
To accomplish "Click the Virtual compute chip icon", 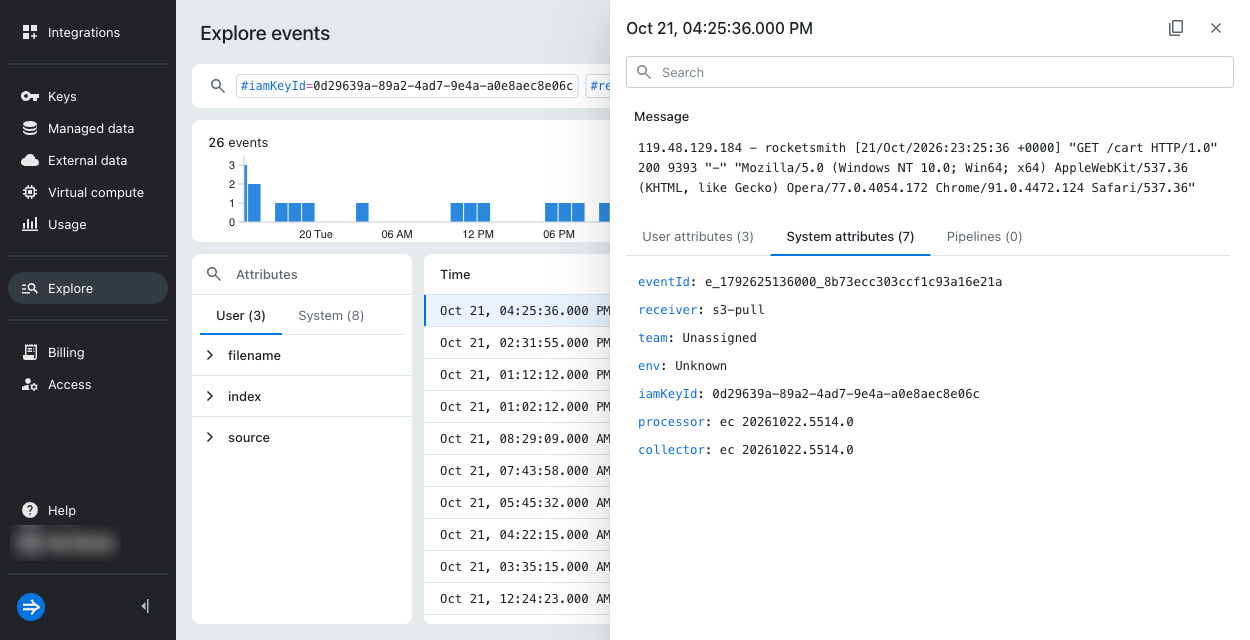I will click(30, 192).
